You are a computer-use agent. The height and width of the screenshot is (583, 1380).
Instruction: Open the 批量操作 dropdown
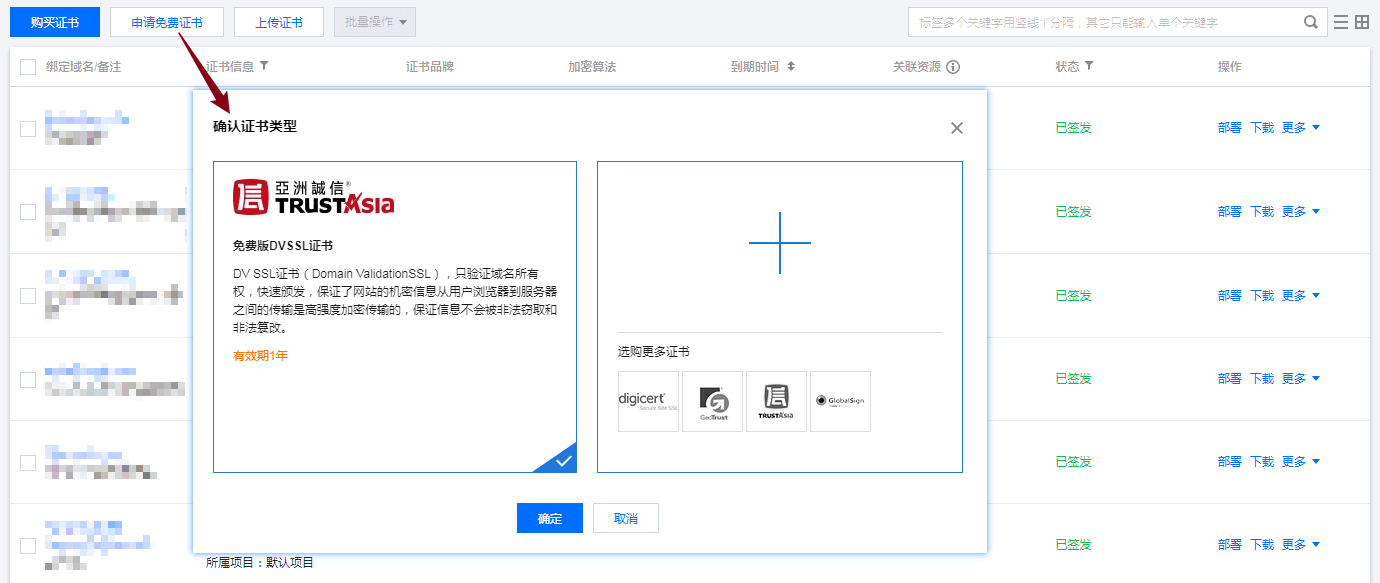tap(375, 22)
